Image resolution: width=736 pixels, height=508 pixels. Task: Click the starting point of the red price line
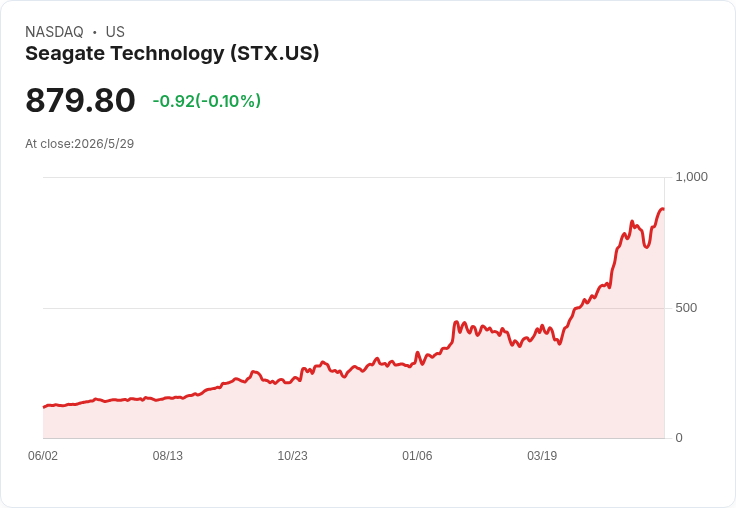click(44, 407)
